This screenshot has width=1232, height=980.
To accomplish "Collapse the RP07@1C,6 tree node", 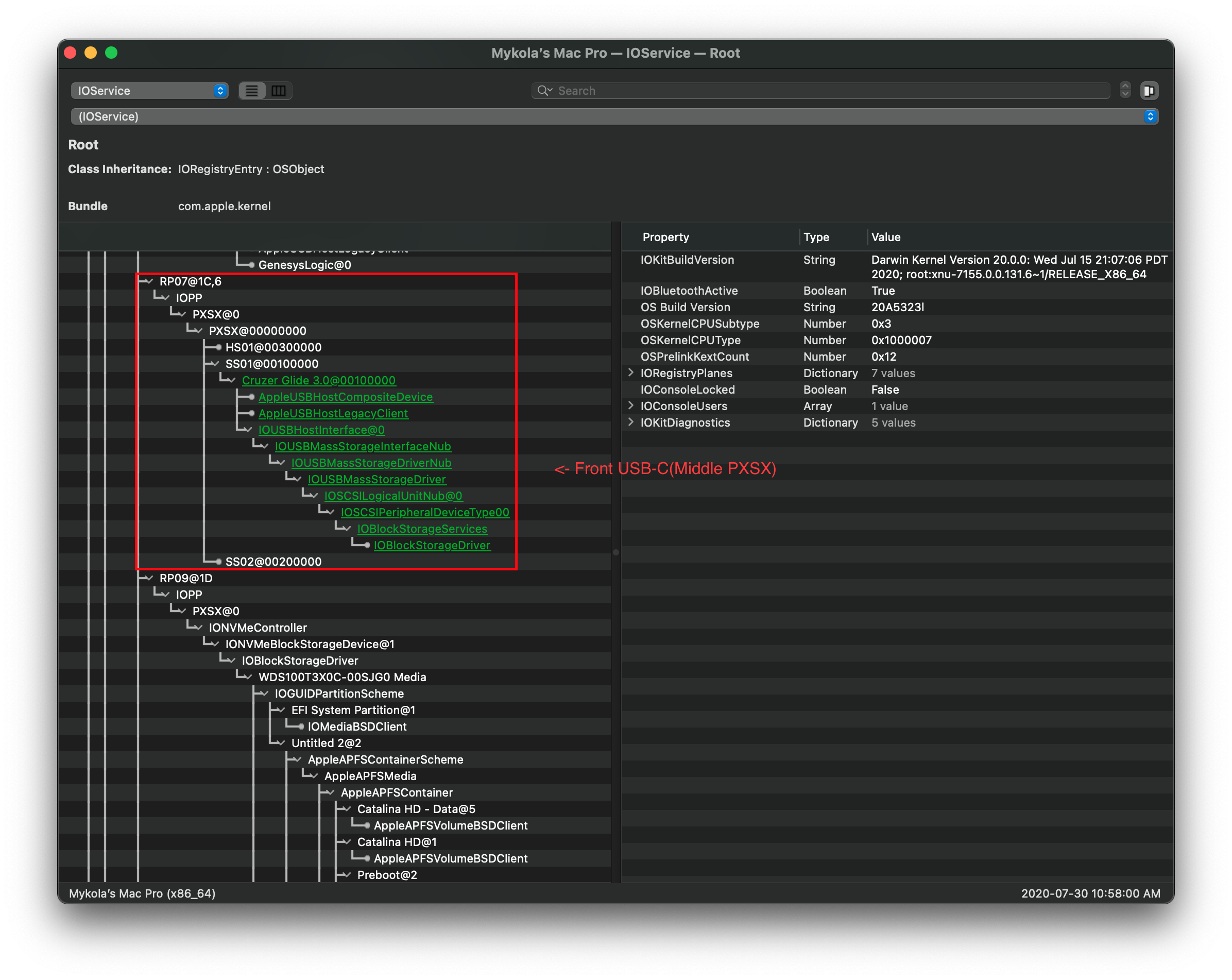I will 150,281.
